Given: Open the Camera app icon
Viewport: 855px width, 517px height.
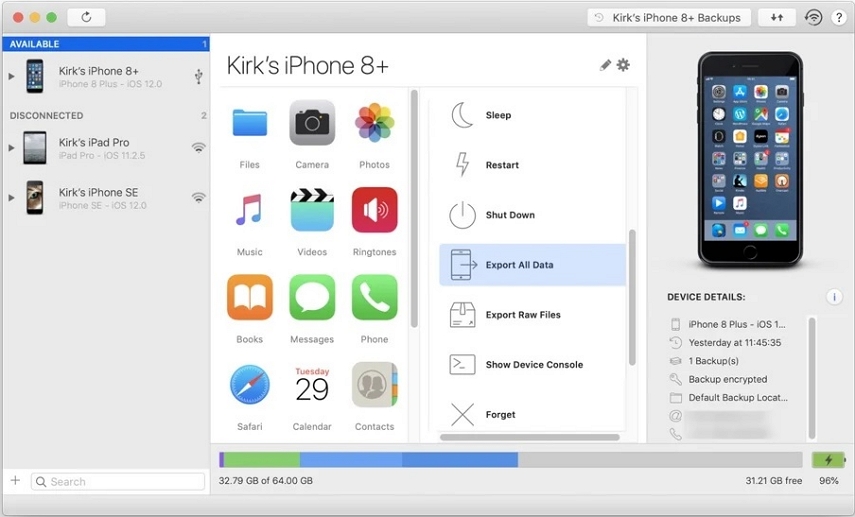Looking at the screenshot, I should point(312,123).
